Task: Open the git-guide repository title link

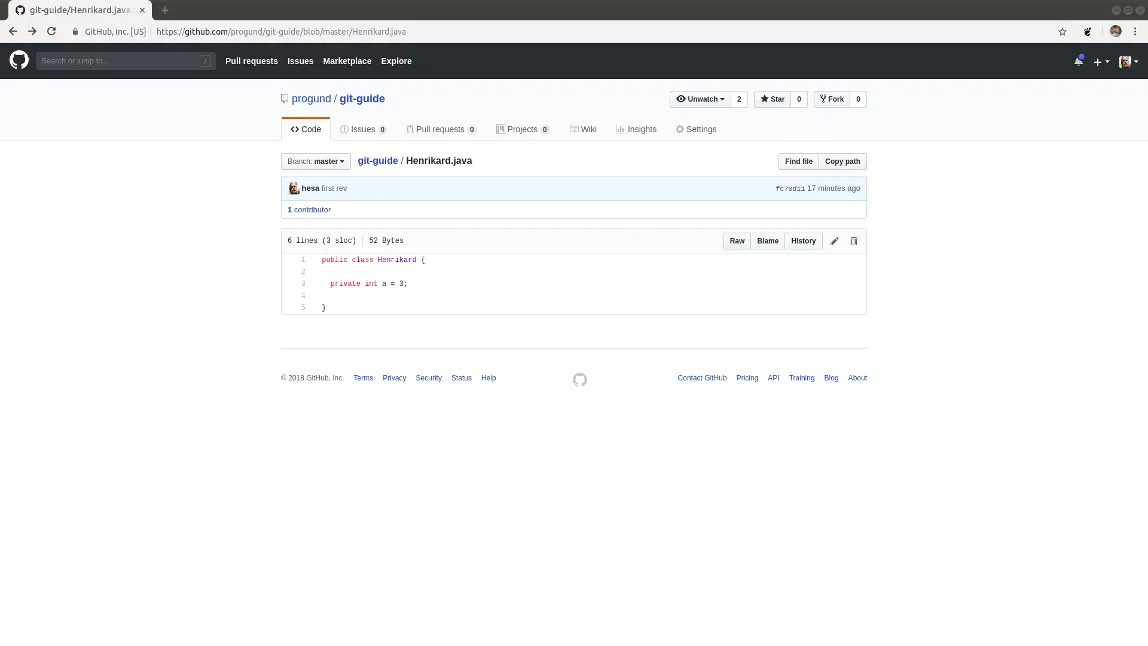Action: (x=362, y=99)
